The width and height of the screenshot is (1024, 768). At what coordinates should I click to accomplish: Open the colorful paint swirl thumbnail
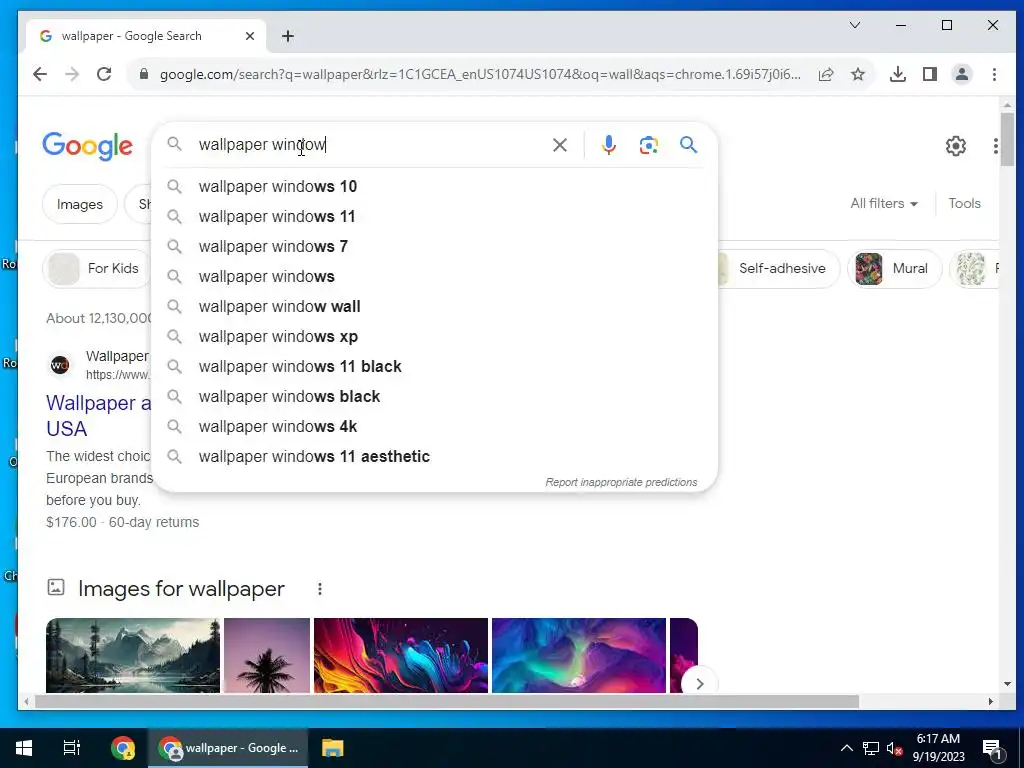pos(401,656)
